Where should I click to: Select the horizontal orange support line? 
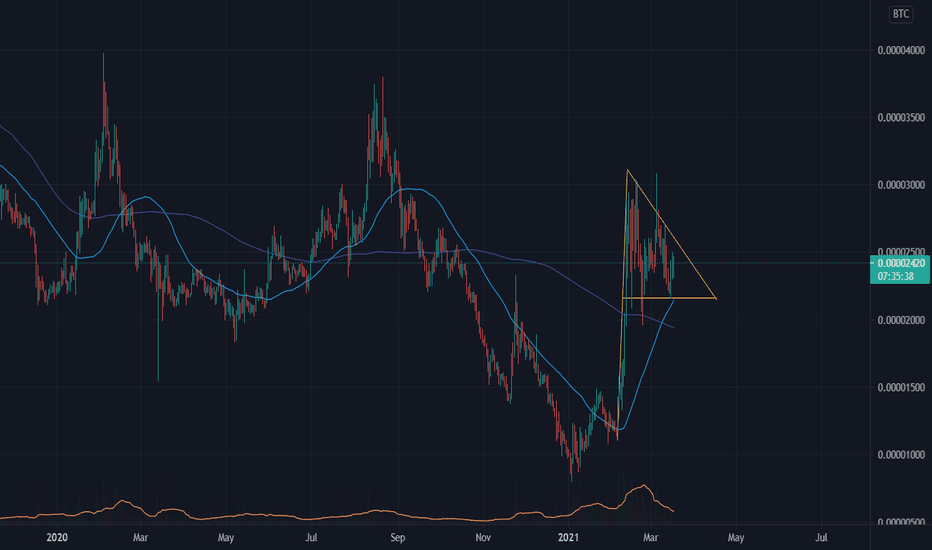coord(669,298)
